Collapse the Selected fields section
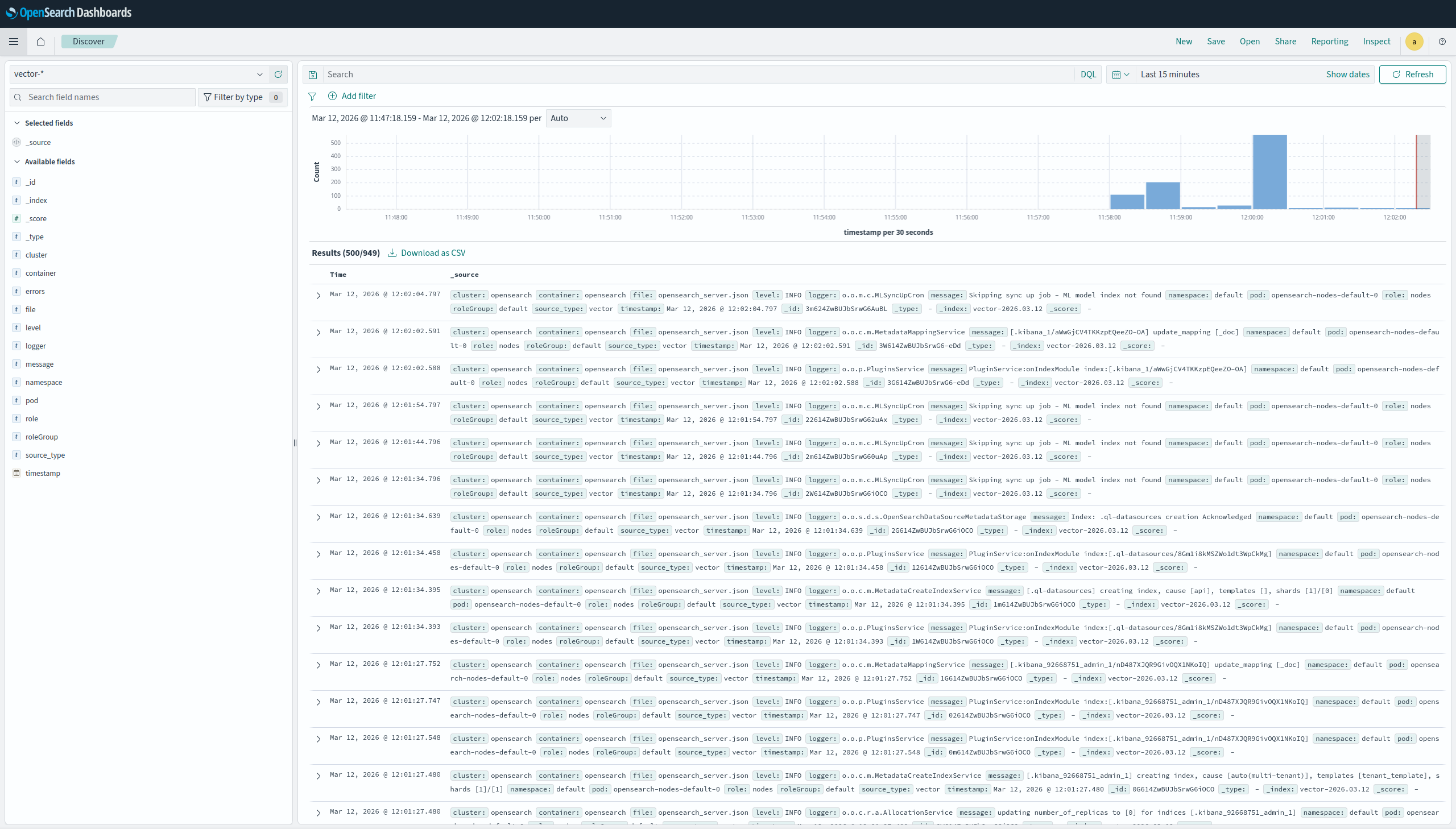1456x829 pixels. pos(17,123)
